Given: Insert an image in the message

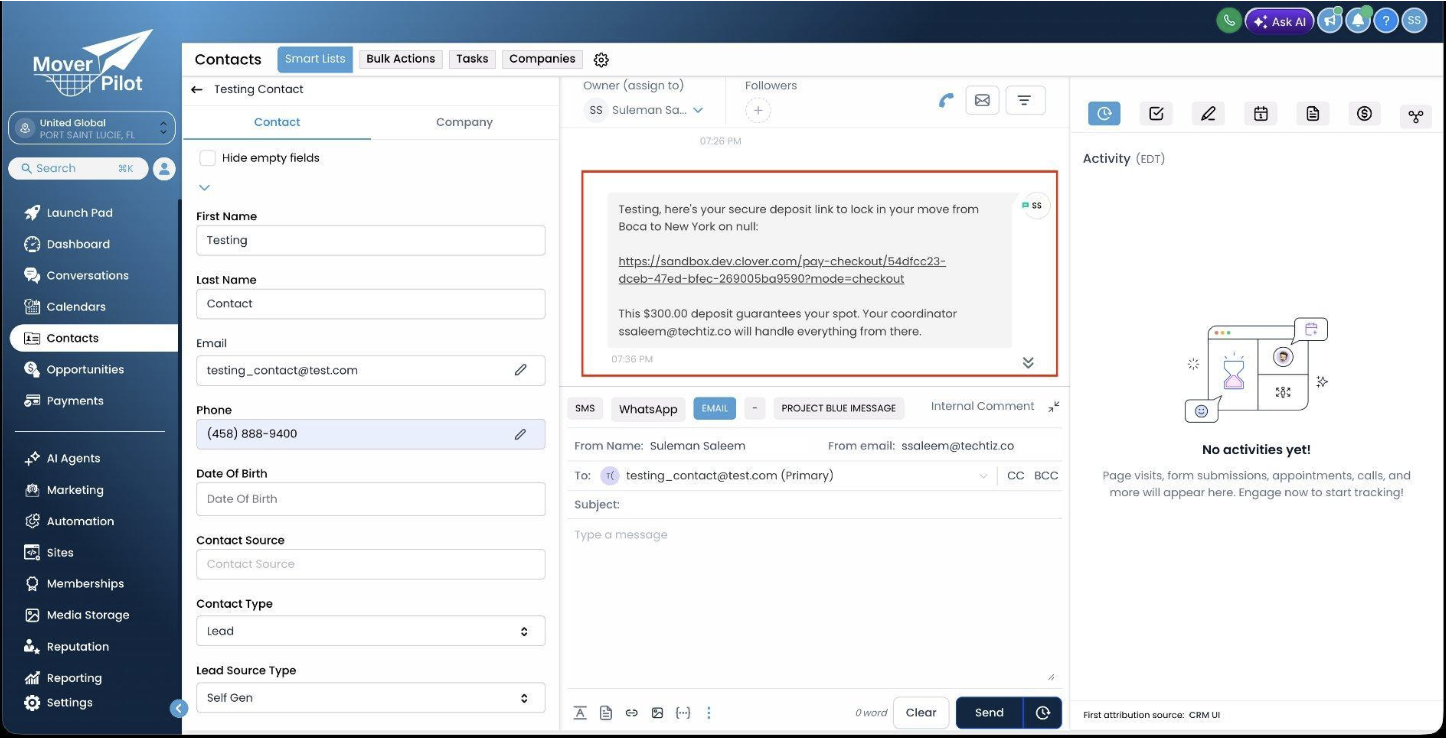Looking at the screenshot, I should pyautogui.click(x=657, y=713).
